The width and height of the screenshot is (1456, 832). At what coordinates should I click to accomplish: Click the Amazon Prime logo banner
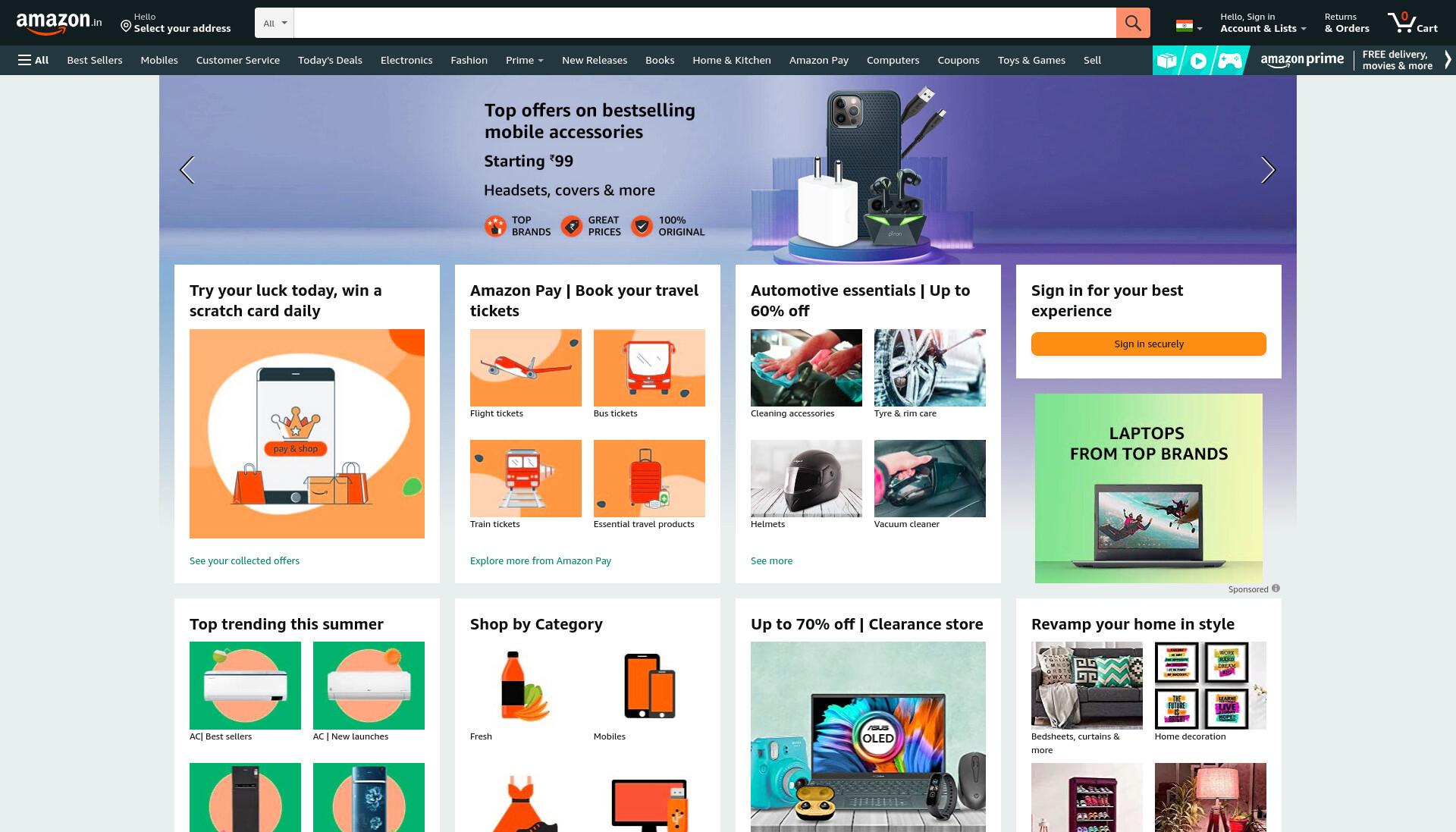tap(1302, 60)
